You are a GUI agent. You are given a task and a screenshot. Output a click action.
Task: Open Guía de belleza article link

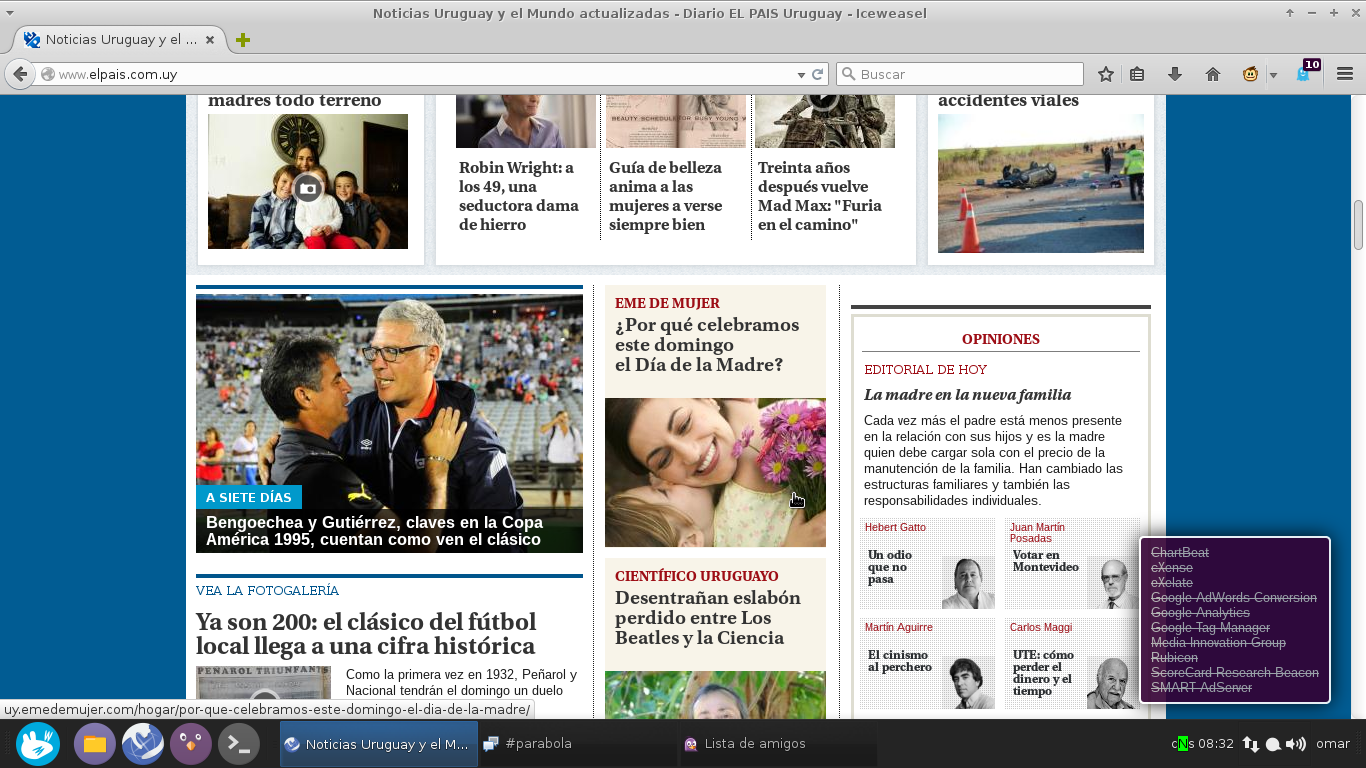(x=665, y=196)
